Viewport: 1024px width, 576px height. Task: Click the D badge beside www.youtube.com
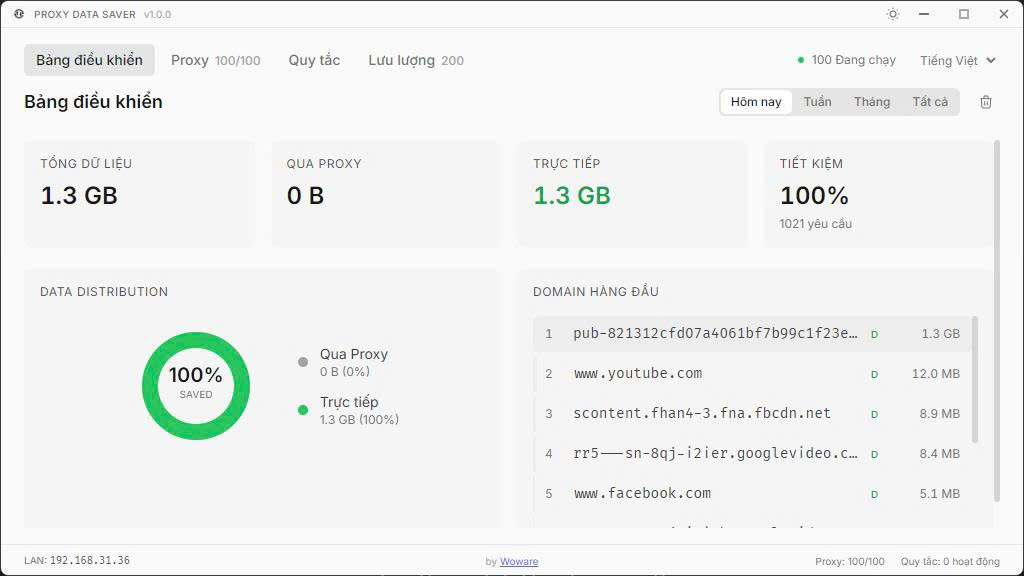[874, 374]
